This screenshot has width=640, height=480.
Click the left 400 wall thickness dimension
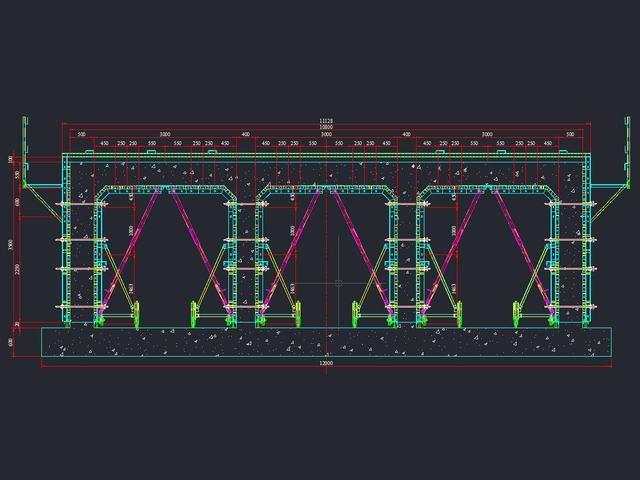[x=245, y=134]
